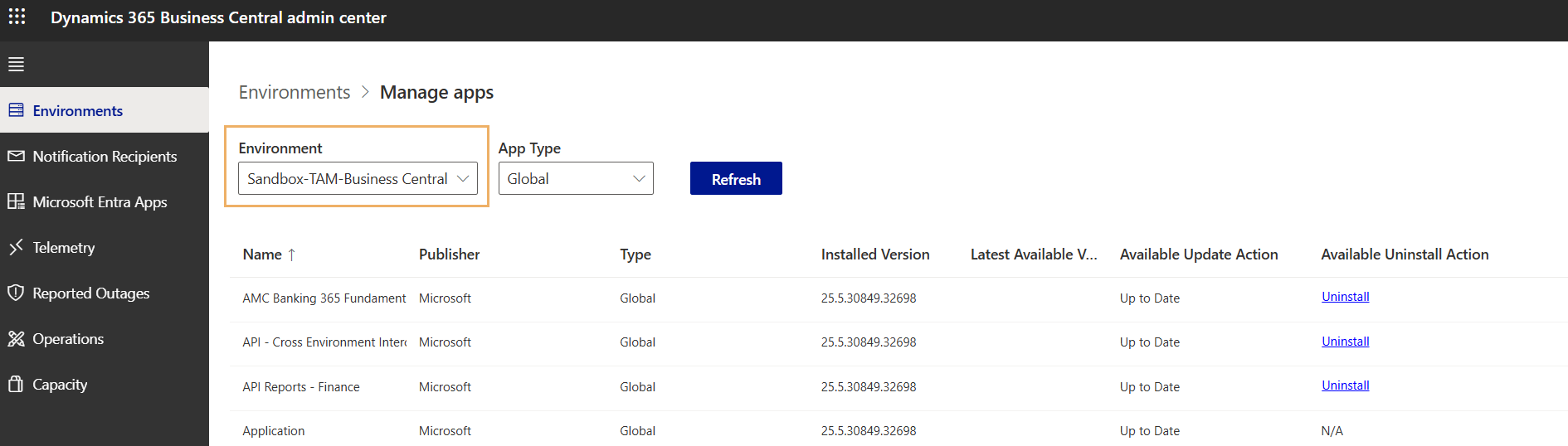Uninstall the API Reports - Finance app

[x=1345, y=385]
